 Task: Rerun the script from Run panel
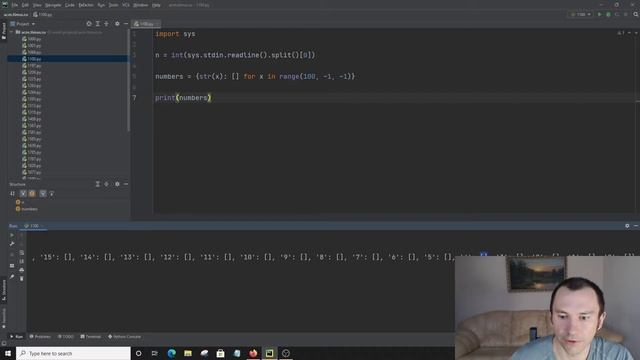click(x=12, y=235)
